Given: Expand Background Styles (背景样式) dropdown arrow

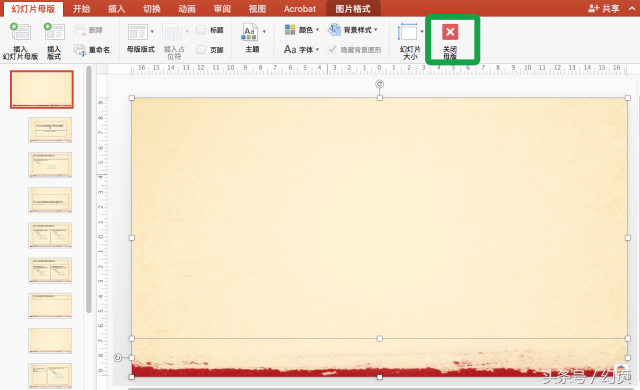Looking at the screenshot, I should [376, 30].
